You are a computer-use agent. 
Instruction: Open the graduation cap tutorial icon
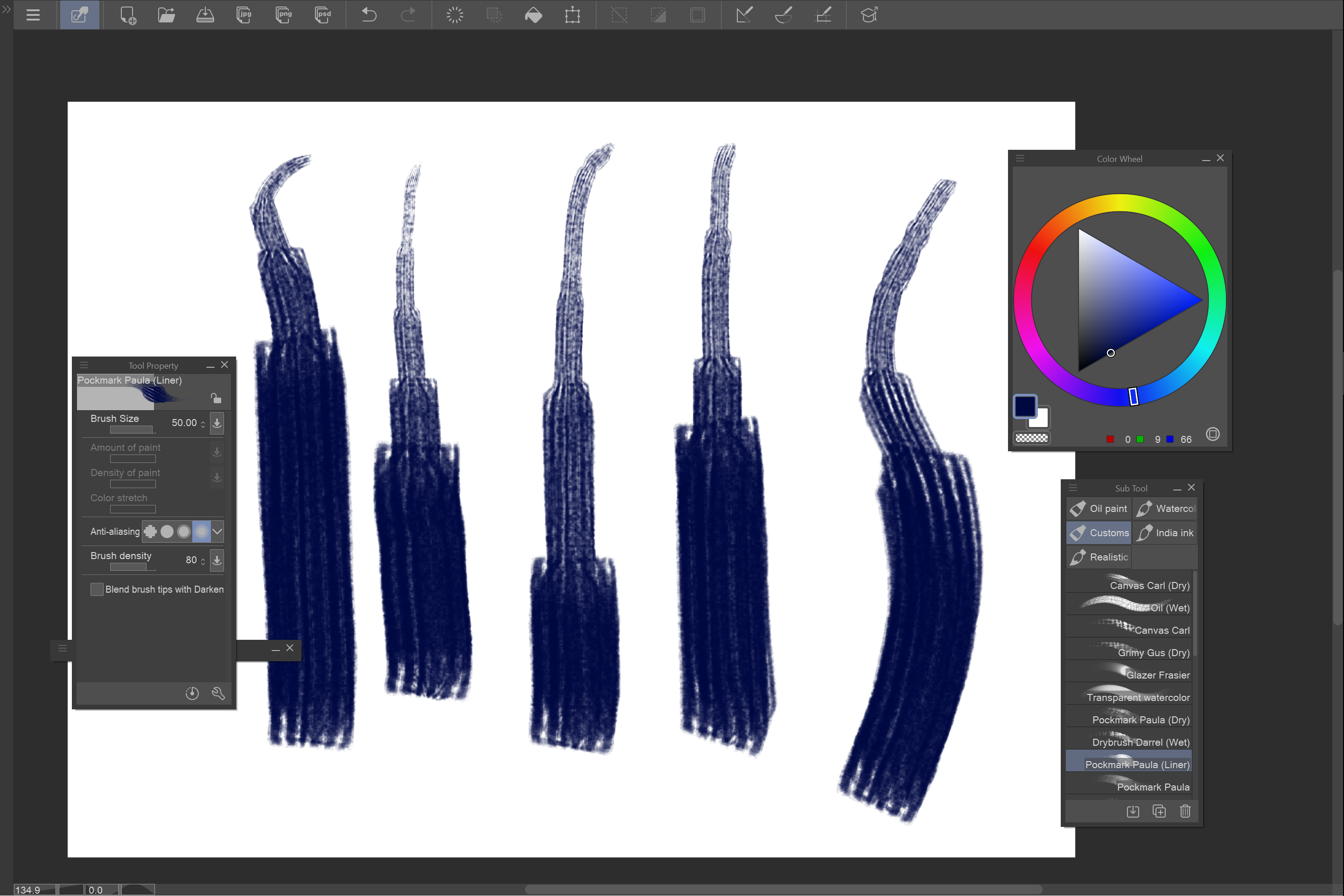tap(868, 15)
